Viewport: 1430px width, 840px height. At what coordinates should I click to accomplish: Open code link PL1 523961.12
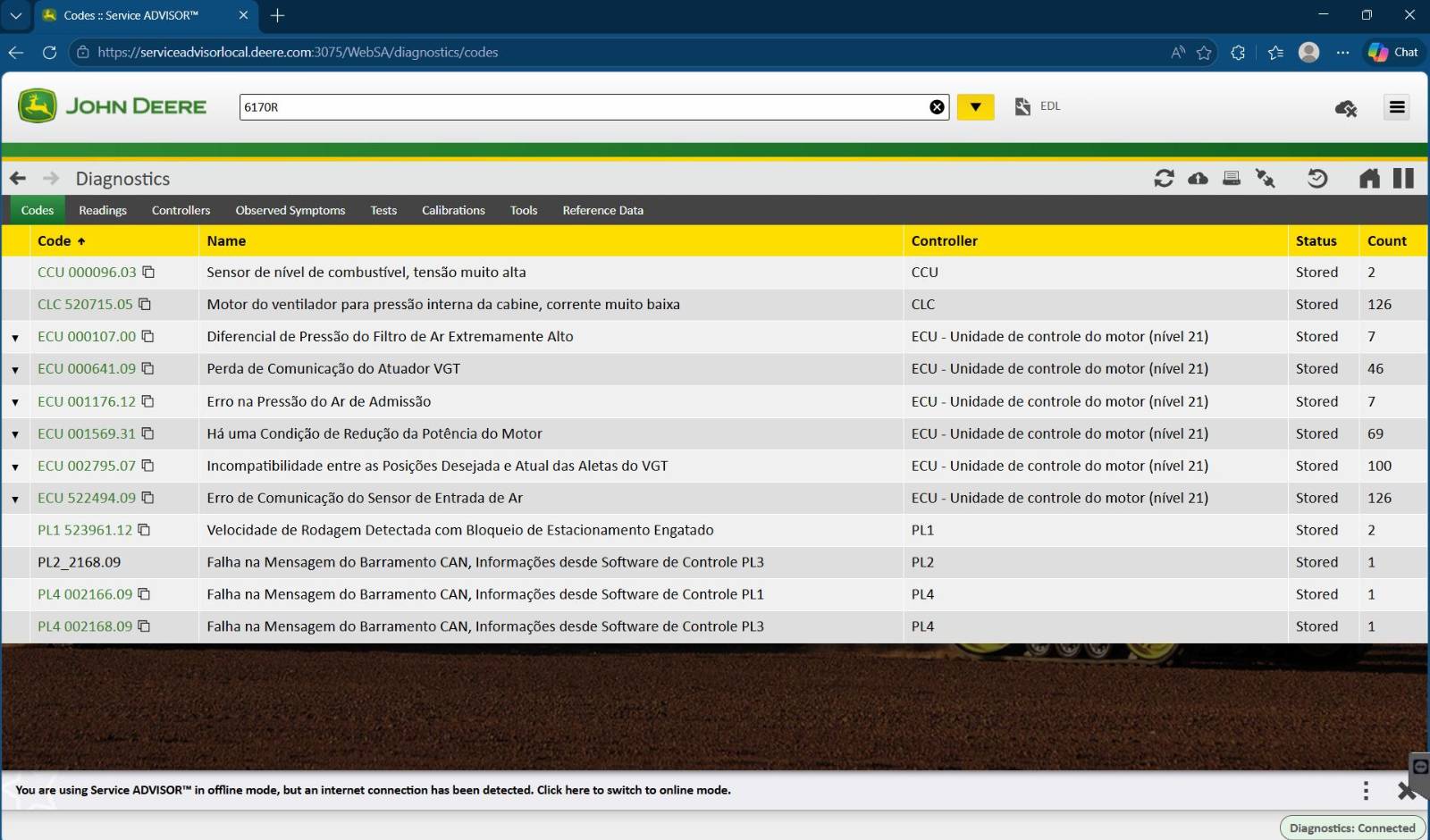(85, 530)
